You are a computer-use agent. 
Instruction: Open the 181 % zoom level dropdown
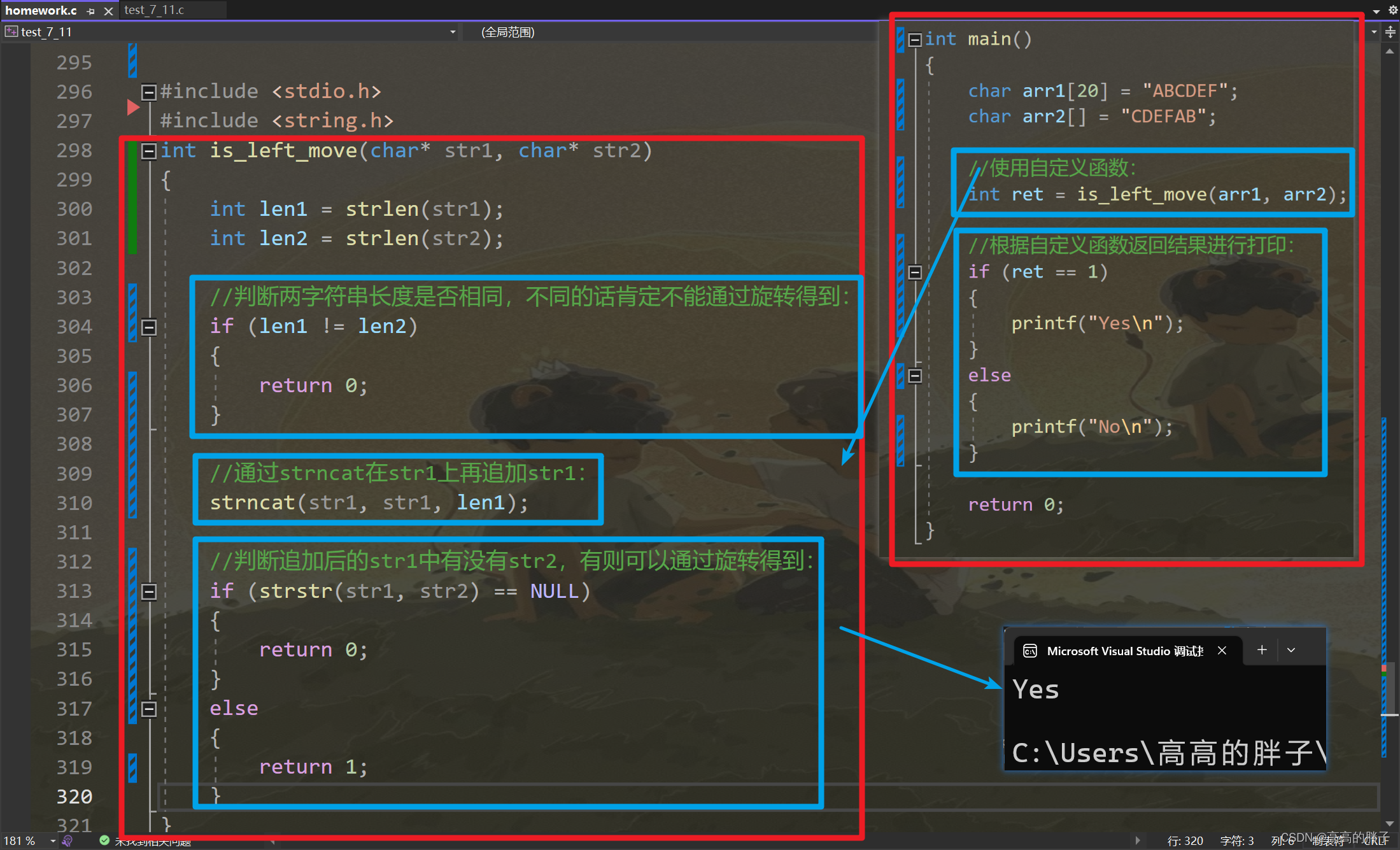[53, 841]
